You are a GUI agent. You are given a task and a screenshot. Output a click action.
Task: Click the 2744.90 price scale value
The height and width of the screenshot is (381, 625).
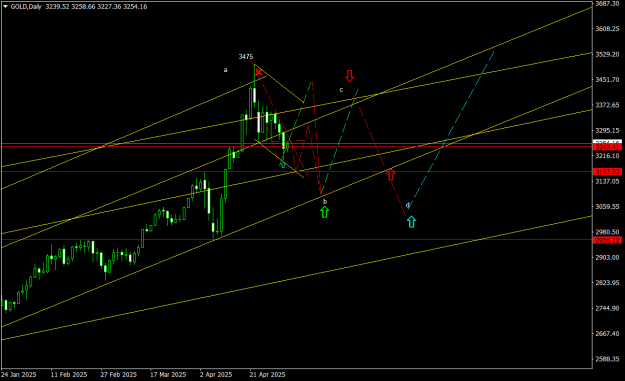pos(607,308)
